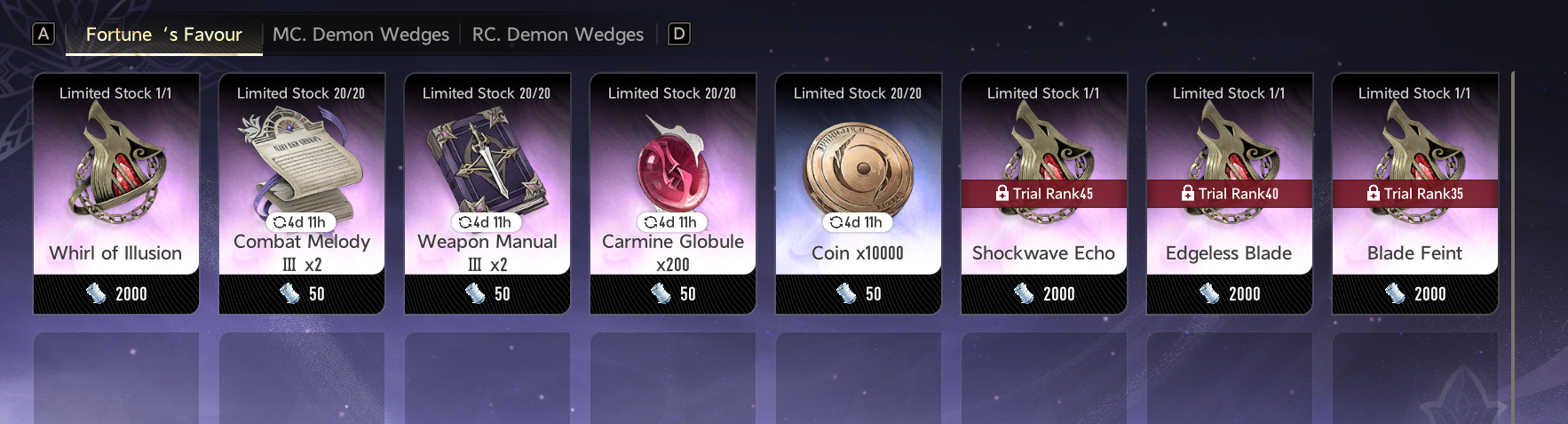Click the Trial Rank45 lock banner
The image size is (1568, 424).
(x=1044, y=194)
